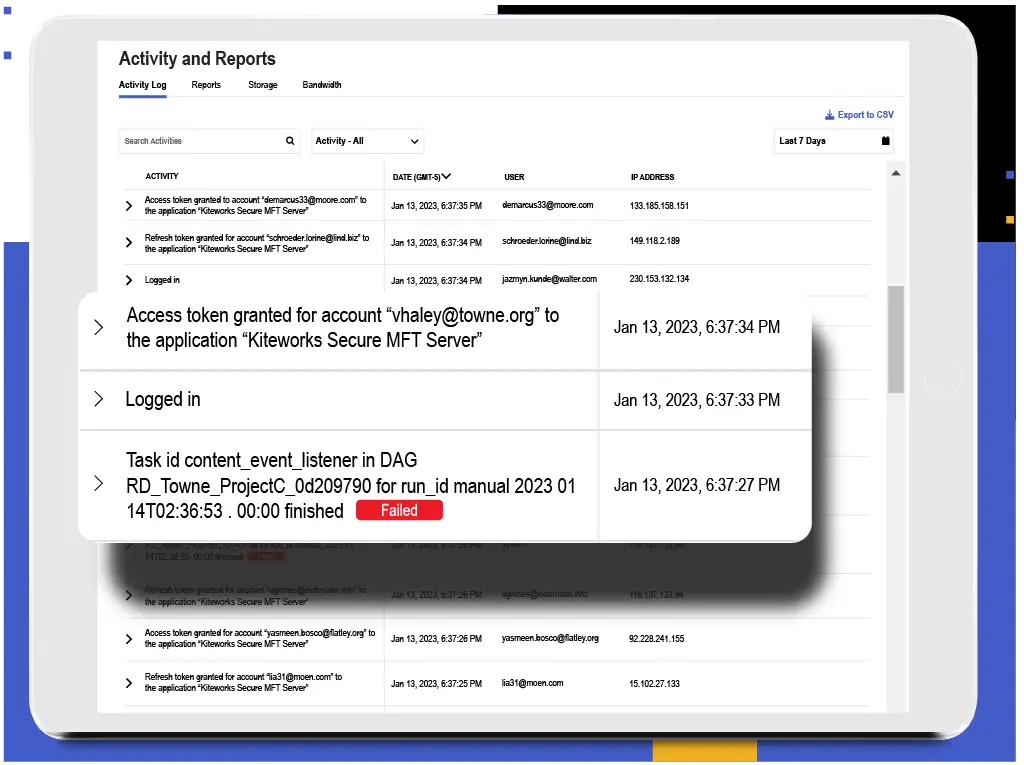
Task: Click the user schroeder.lorine@lind.biz cell
Action: tap(547, 241)
